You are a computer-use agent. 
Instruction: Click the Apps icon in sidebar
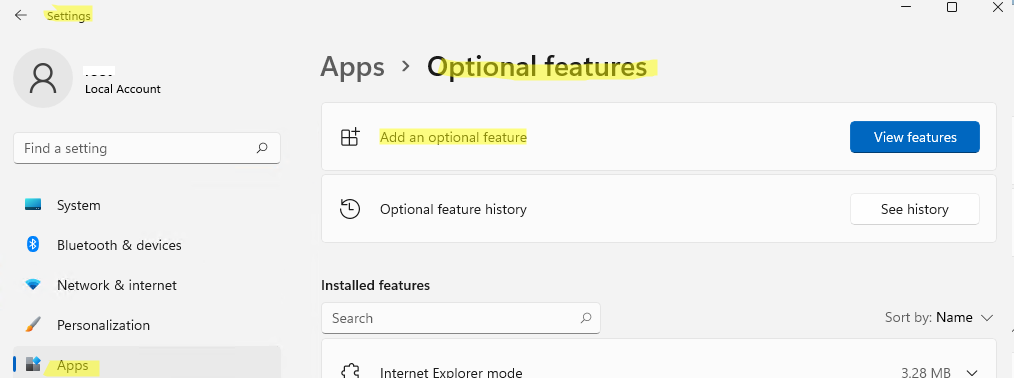33,364
